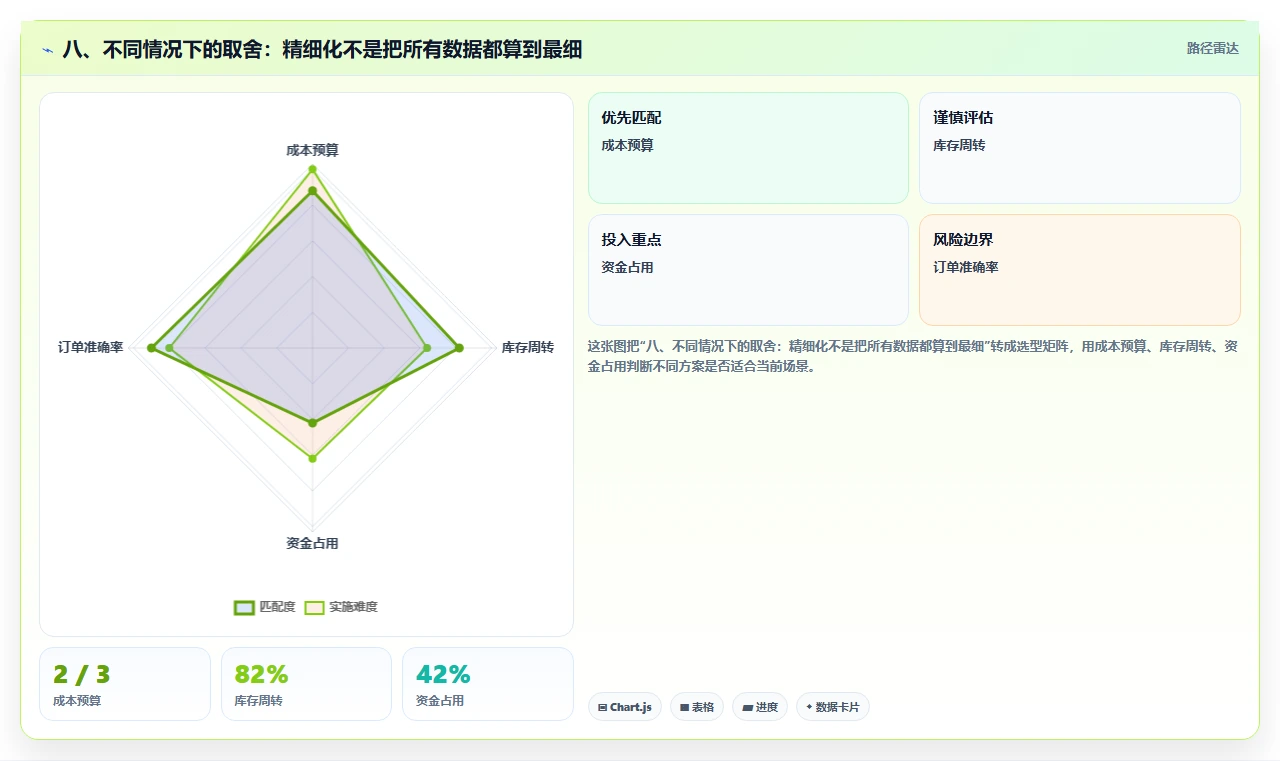
Task: Click the 匹配度 legend color box
Action: [244, 607]
